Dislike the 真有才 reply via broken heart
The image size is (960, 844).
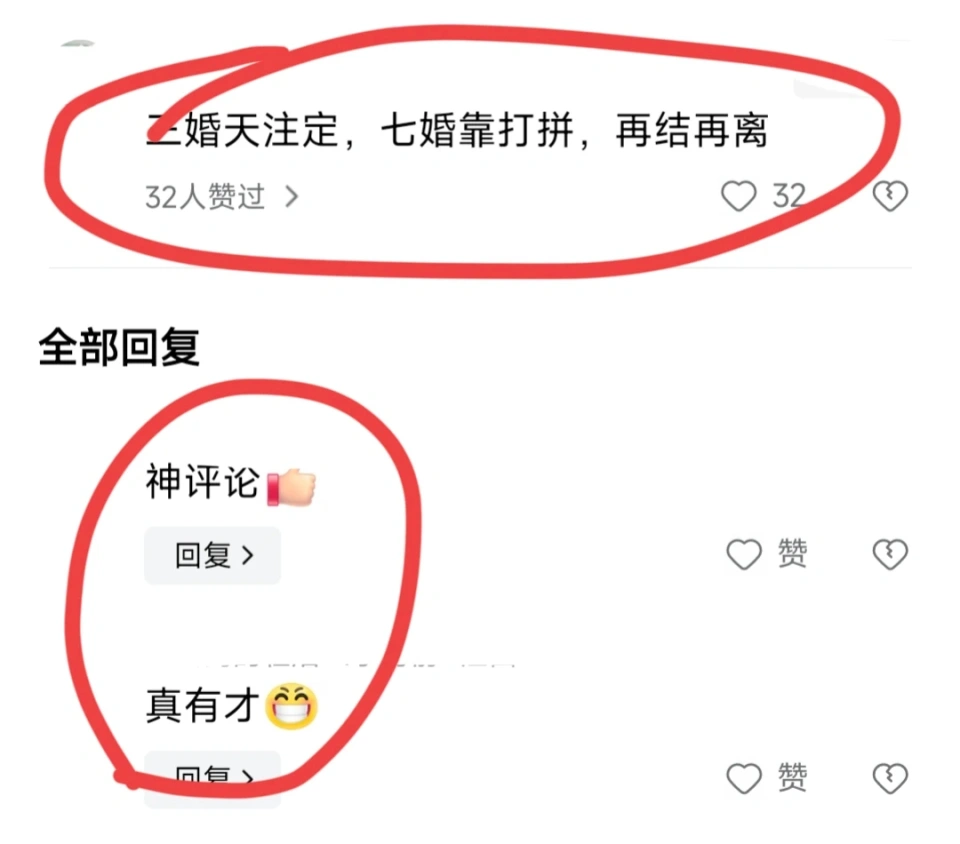click(x=890, y=779)
